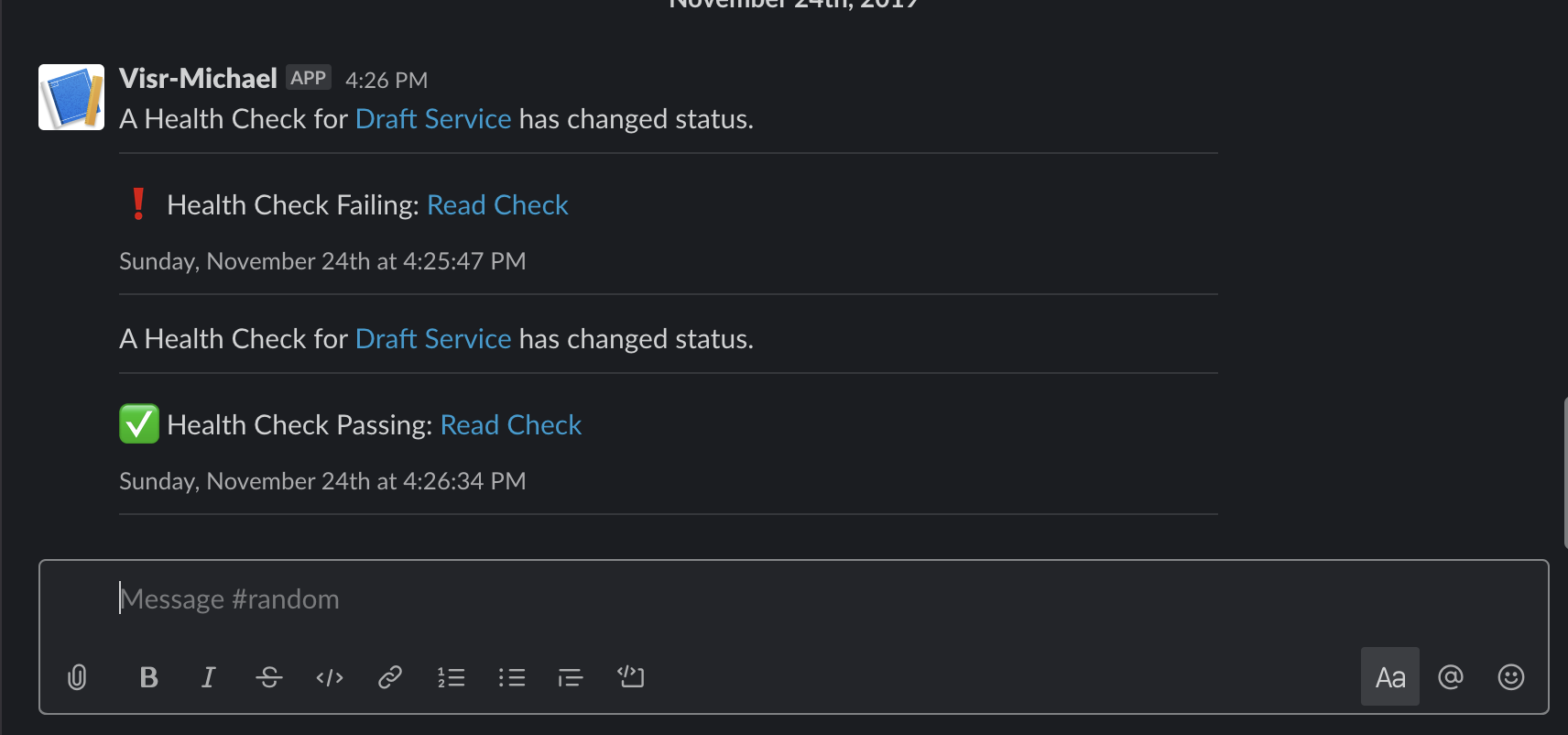Mention someone with the @ icon
This screenshot has width=1568, height=735.
point(1451,676)
